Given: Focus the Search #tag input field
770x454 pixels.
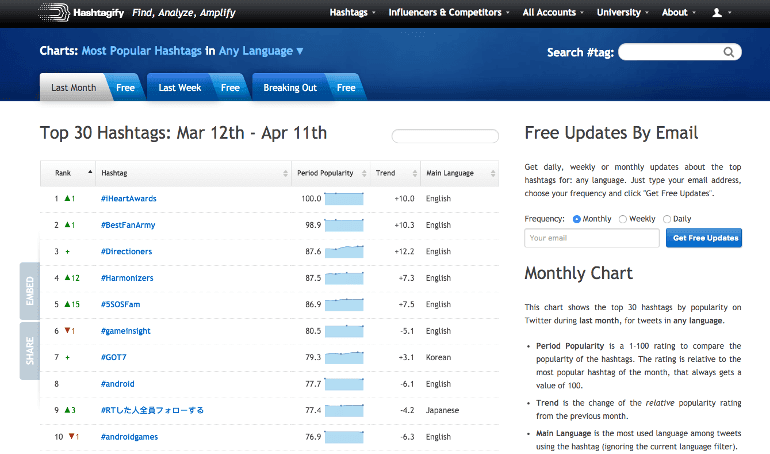Looking at the screenshot, I should 680,52.
